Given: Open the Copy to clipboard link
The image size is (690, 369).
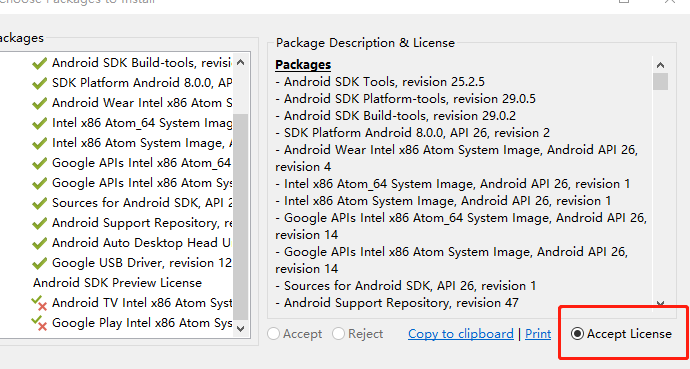Looking at the screenshot, I should pos(461,334).
